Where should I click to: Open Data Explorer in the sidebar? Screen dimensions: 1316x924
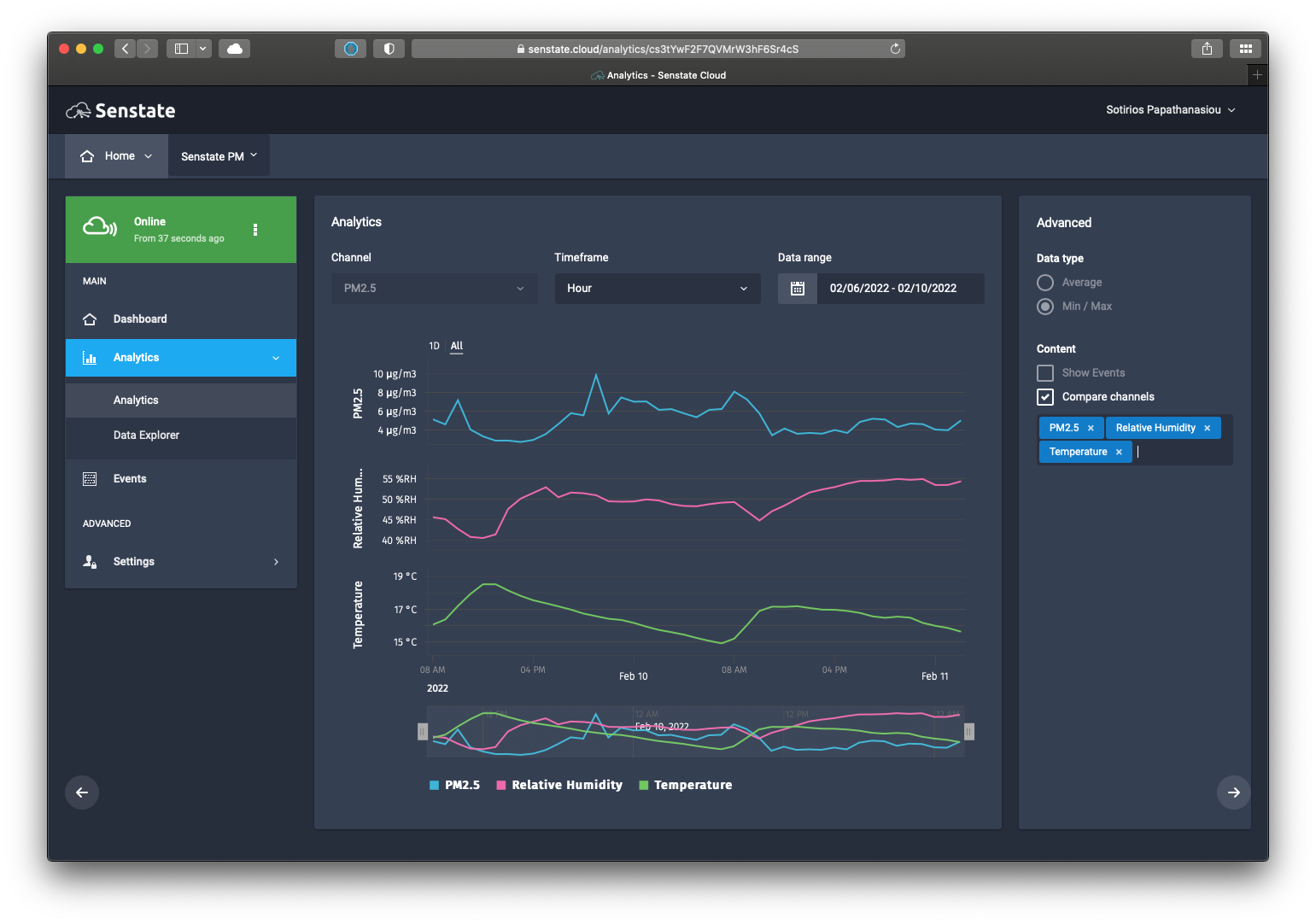tap(146, 436)
